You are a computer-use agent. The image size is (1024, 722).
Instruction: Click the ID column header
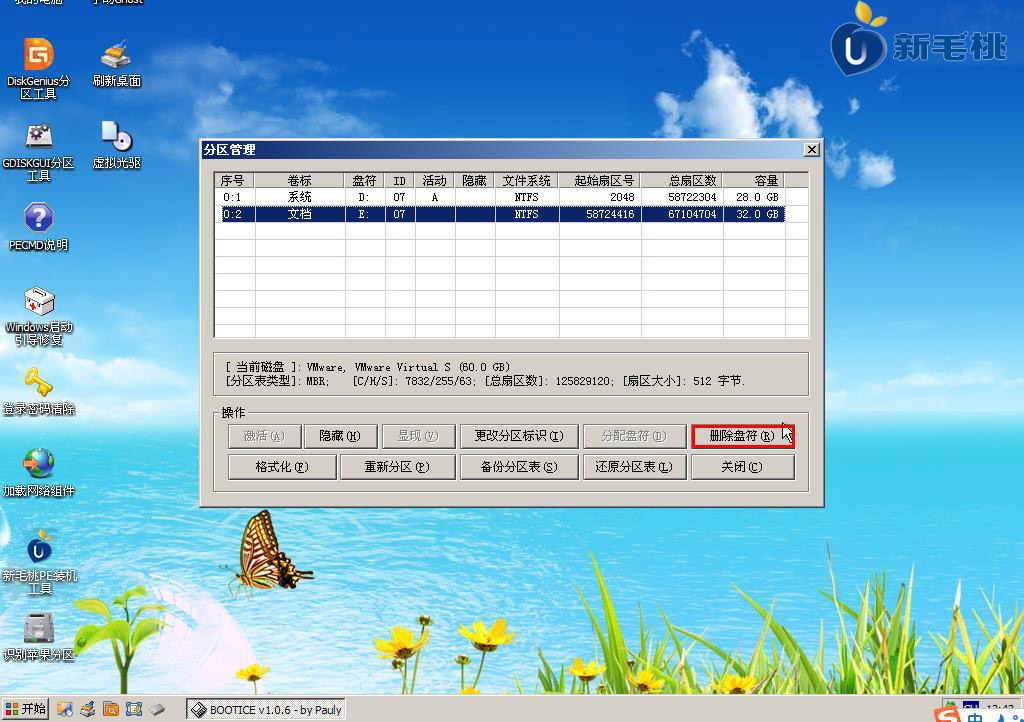click(x=400, y=181)
